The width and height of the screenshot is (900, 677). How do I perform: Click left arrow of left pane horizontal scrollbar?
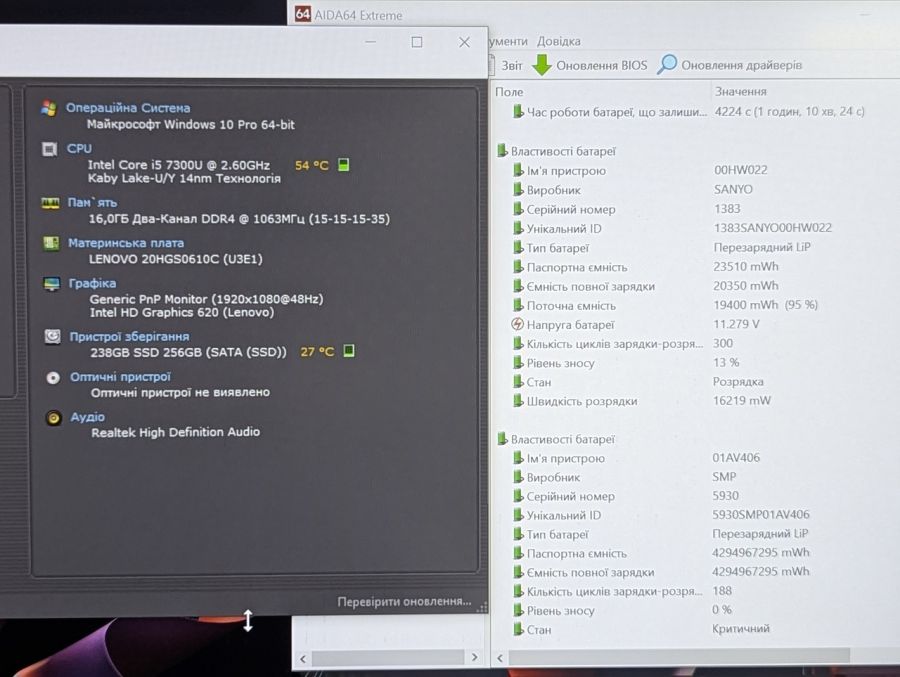point(303,658)
